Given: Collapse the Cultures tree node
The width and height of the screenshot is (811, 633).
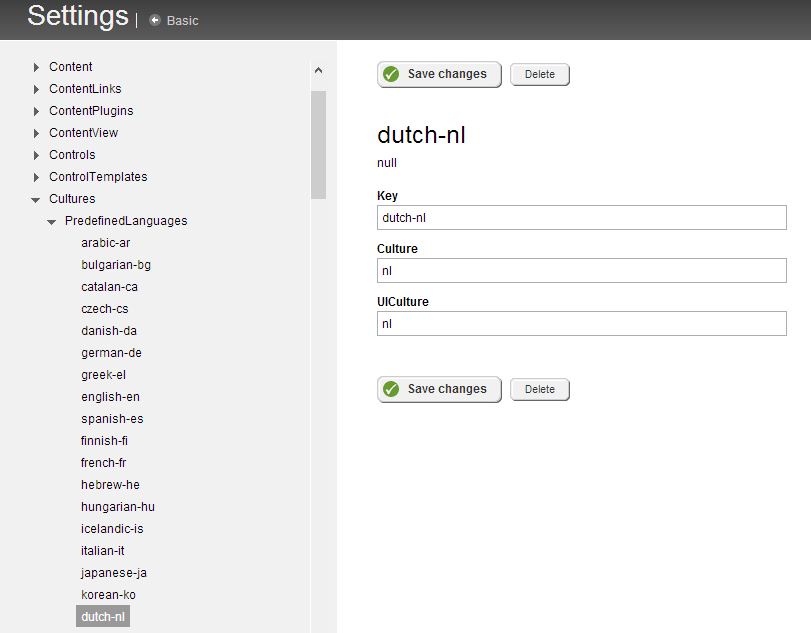Looking at the screenshot, I should coord(36,200).
